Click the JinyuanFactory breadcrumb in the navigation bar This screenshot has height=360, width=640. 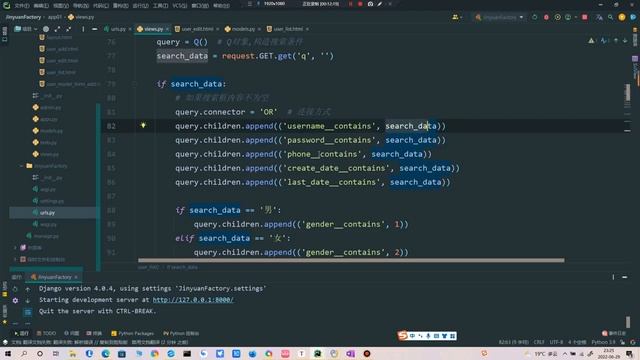coord(23,17)
